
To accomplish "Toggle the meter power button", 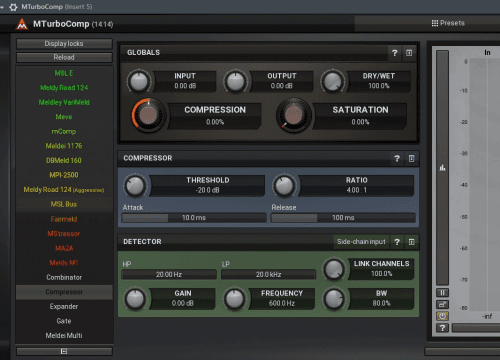I will click(442, 316).
